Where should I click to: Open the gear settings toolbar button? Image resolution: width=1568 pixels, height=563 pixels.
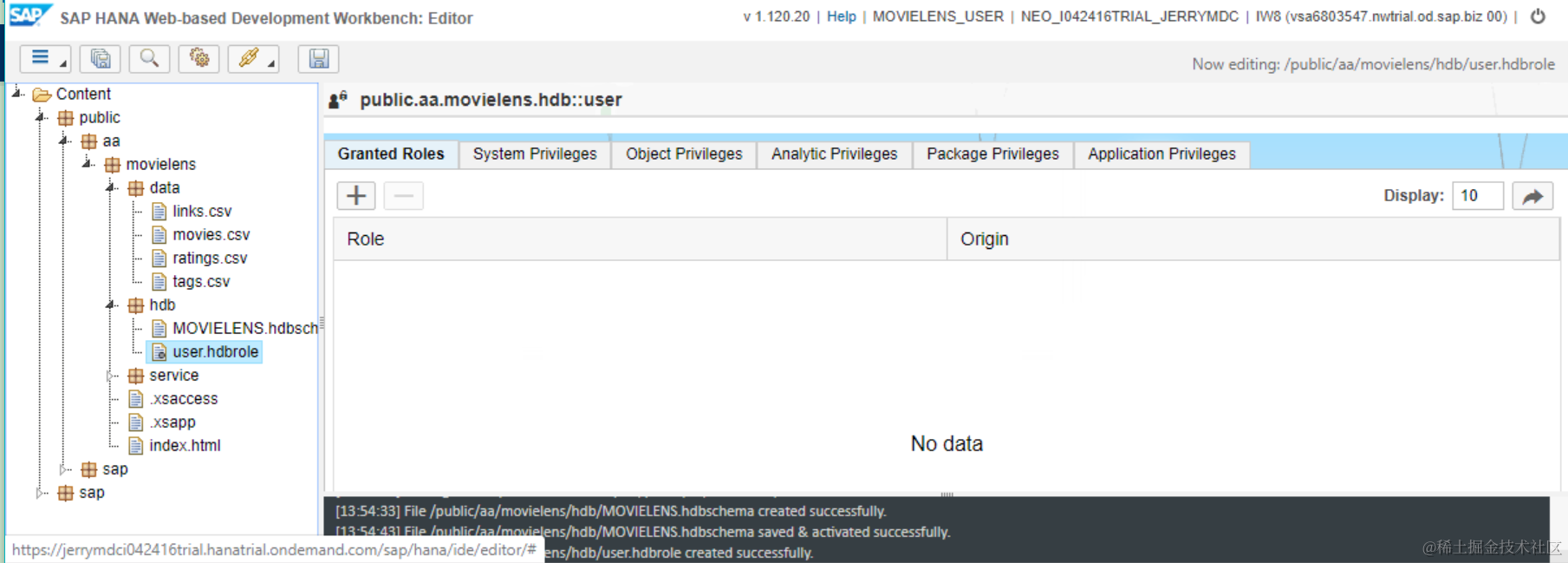pos(199,59)
